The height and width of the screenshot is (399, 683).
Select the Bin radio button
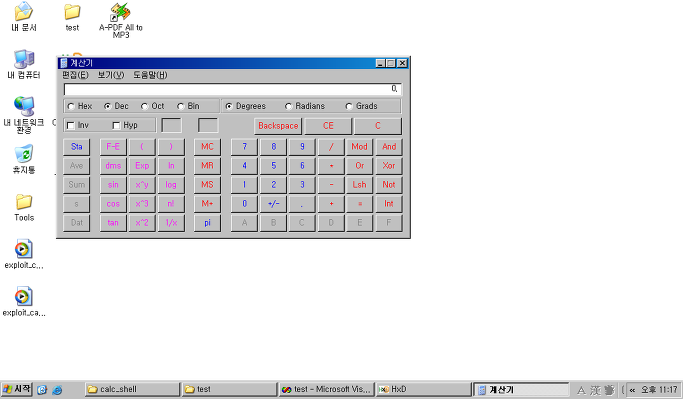coord(188,106)
